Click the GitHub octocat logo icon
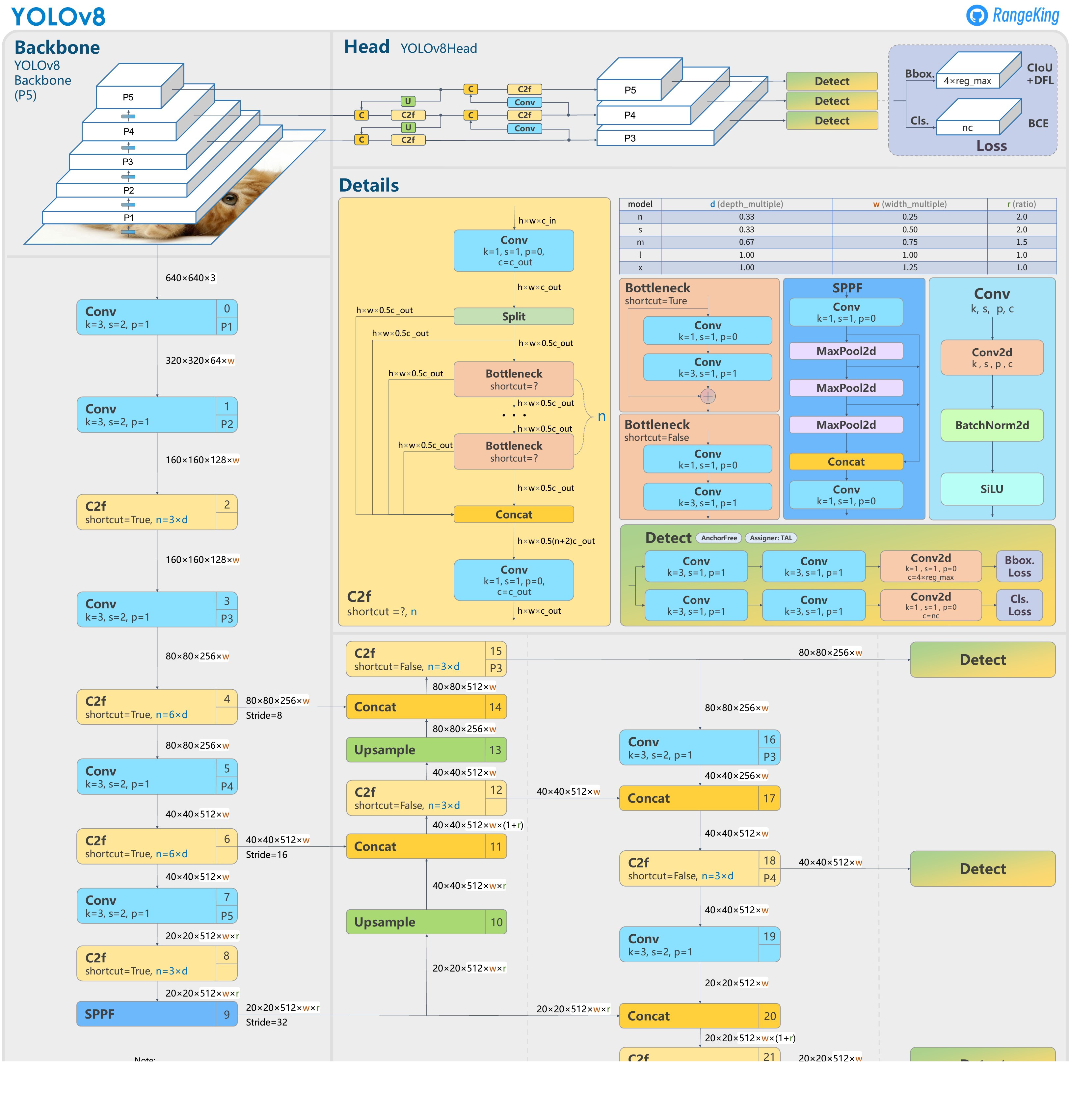 (976, 15)
